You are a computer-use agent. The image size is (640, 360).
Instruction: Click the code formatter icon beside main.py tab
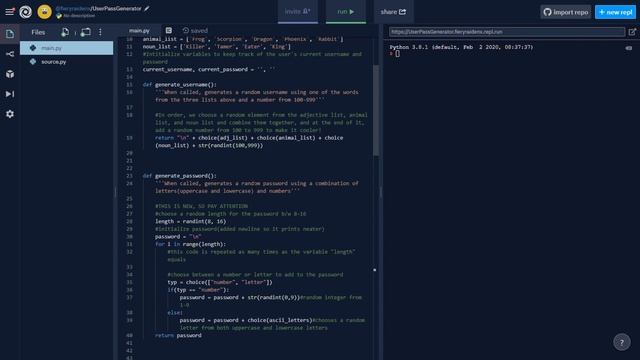coord(169,30)
